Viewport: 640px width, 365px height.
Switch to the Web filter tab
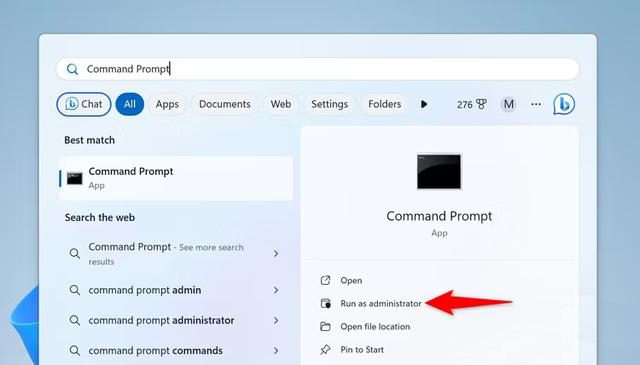pyautogui.click(x=281, y=104)
